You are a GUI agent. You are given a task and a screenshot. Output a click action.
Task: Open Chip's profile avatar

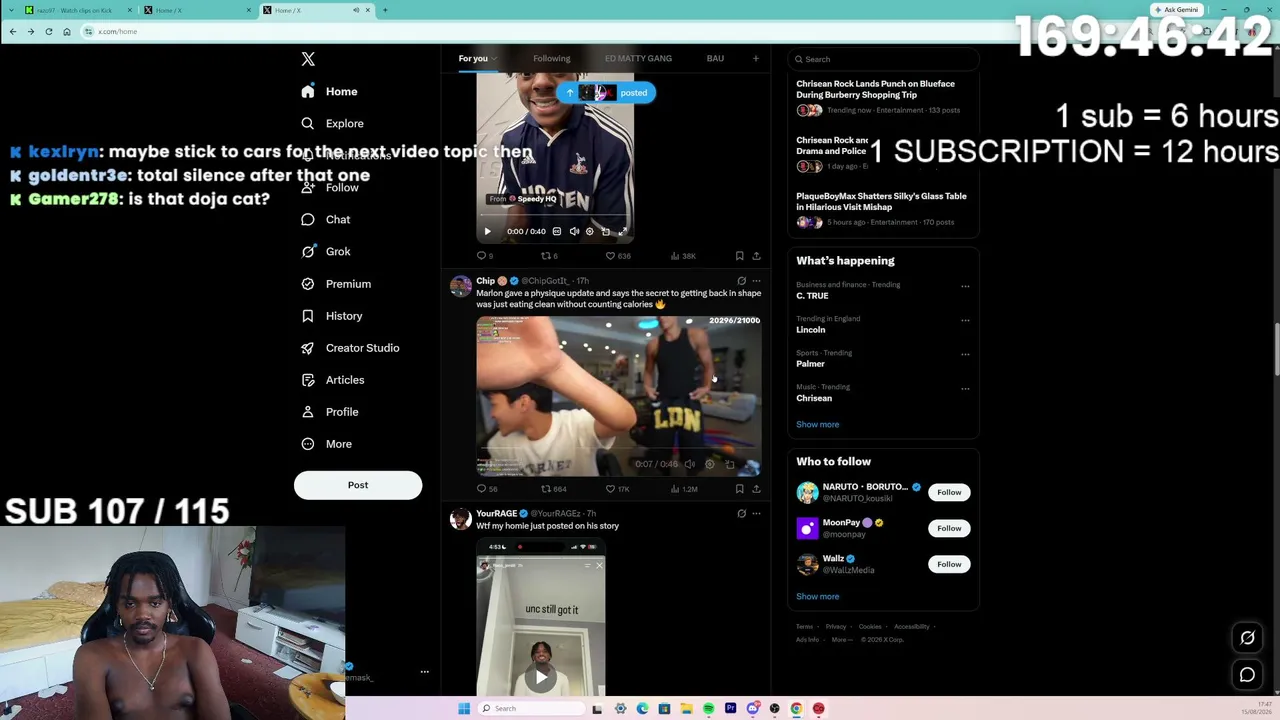[x=461, y=286]
